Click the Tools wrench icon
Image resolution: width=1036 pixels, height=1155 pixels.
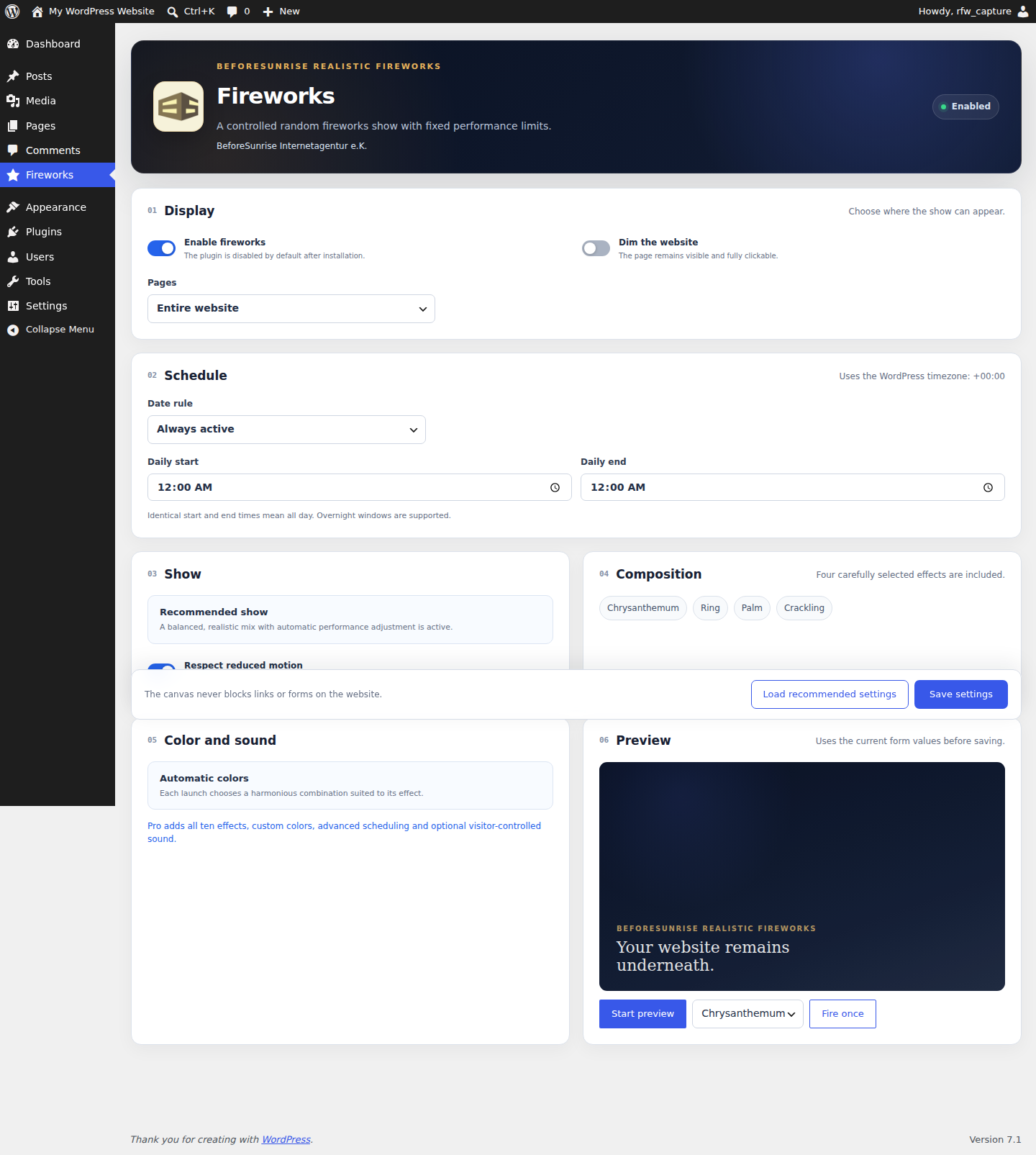coord(13,281)
